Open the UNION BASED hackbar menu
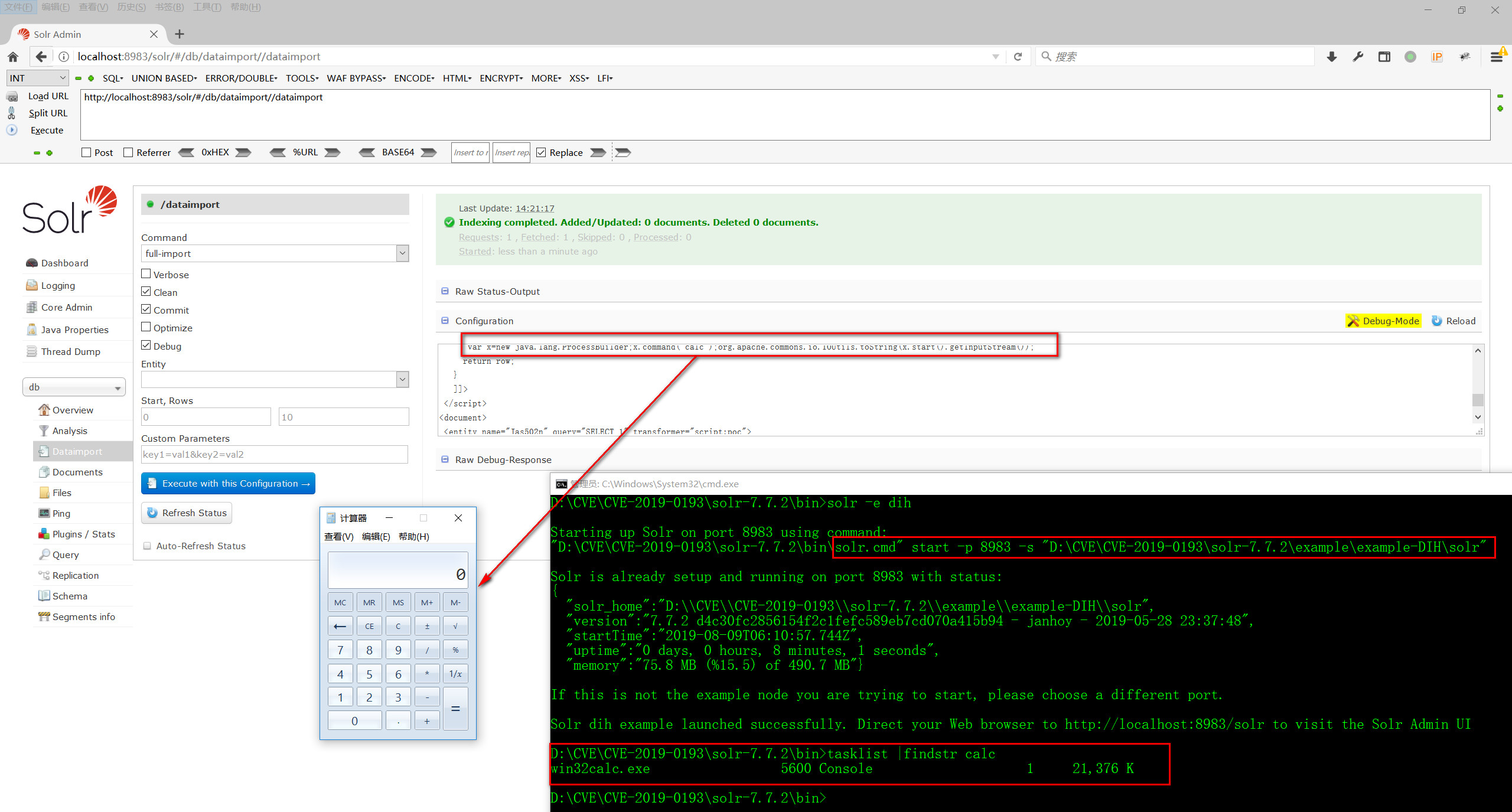 coord(164,78)
